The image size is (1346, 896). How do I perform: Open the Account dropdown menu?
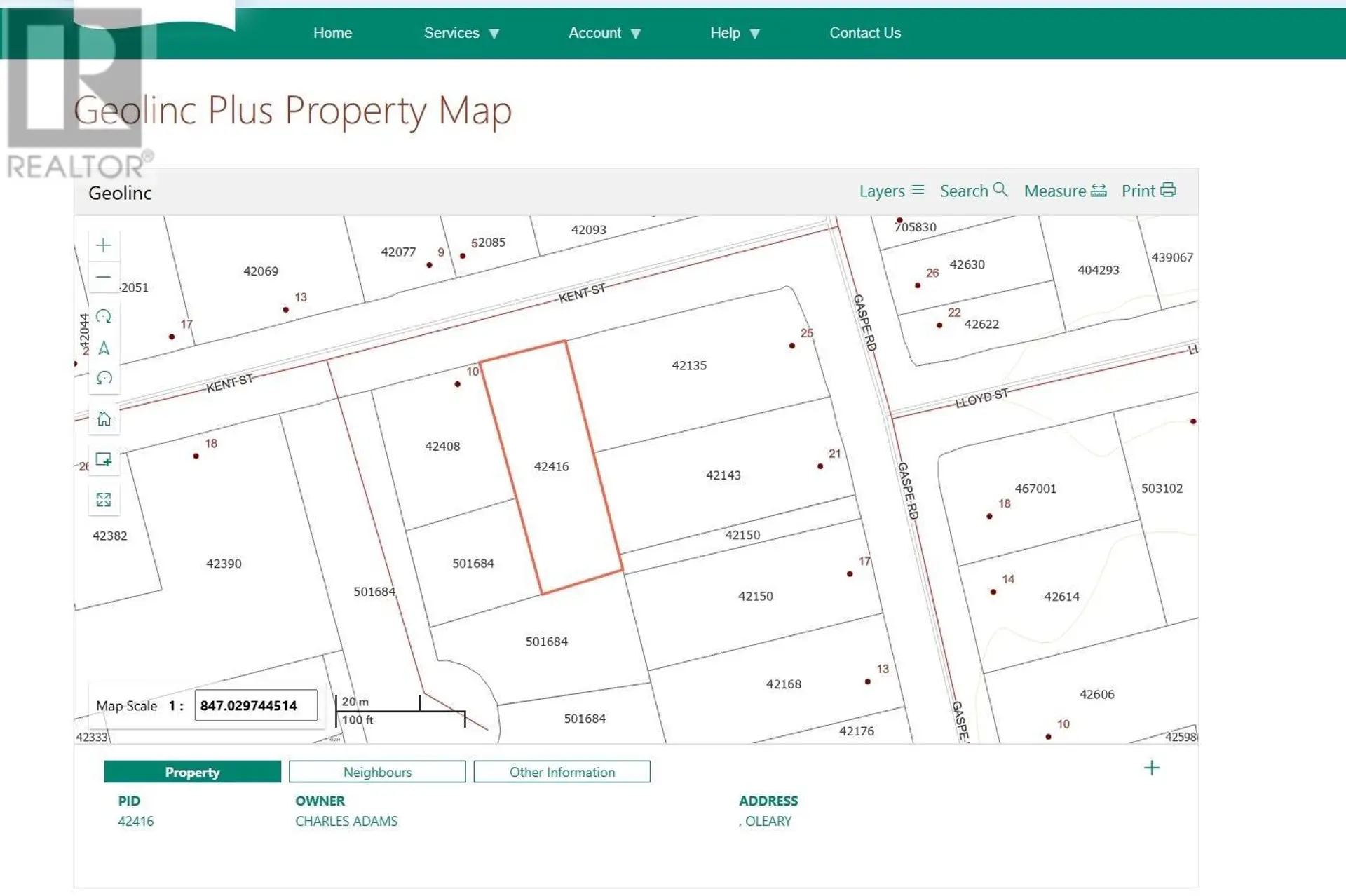point(604,33)
